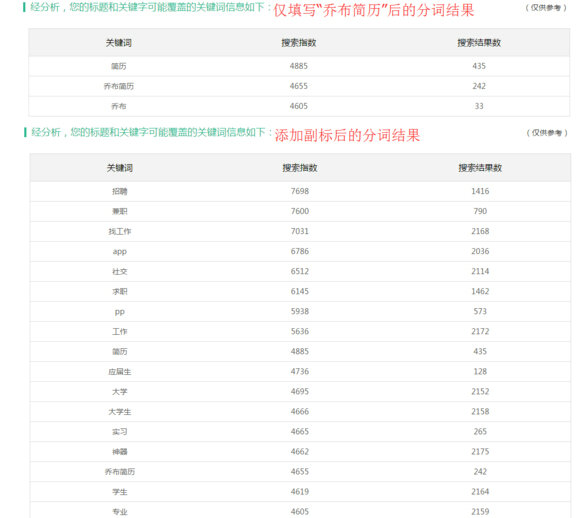Click the 搜索指数 header in the second table

[x=300, y=168]
